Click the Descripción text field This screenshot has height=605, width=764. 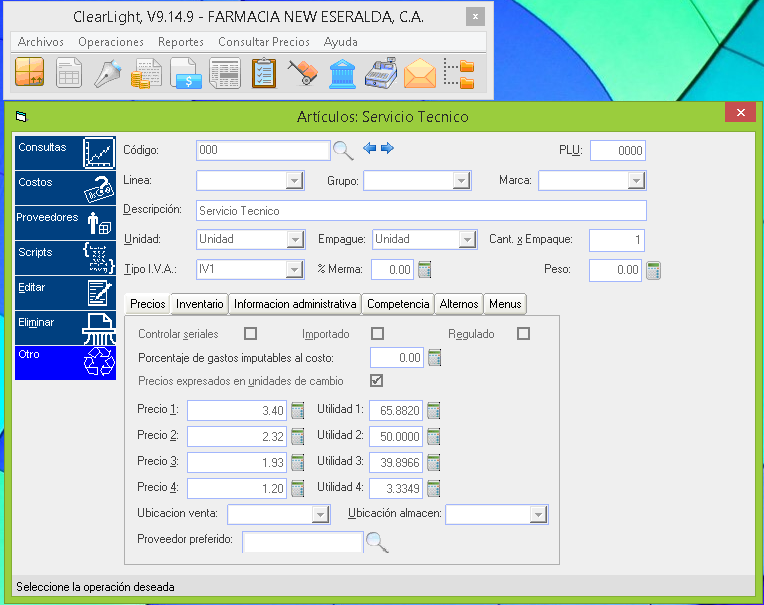[421, 211]
